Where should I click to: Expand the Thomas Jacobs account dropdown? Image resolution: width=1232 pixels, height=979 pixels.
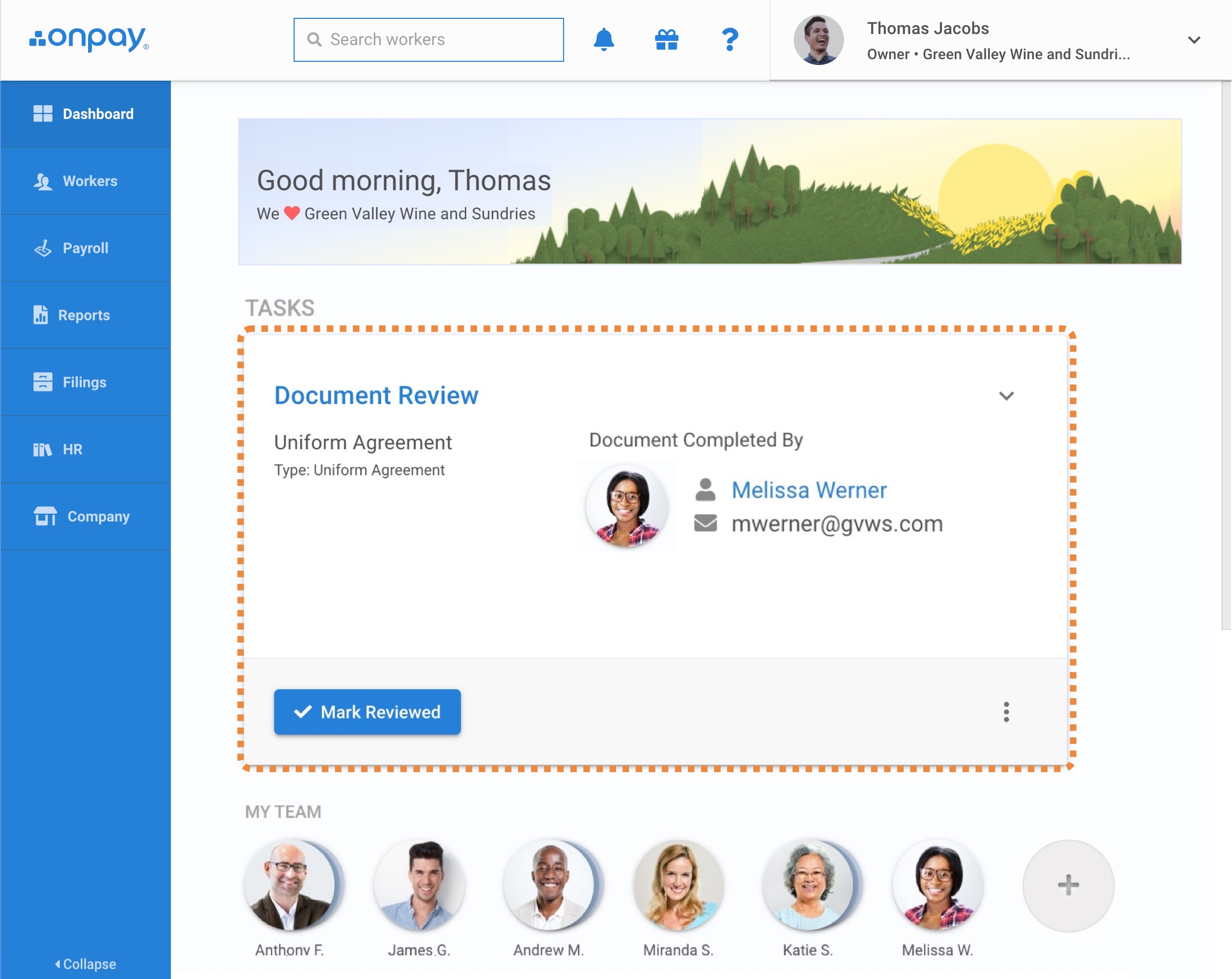point(1194,40)
